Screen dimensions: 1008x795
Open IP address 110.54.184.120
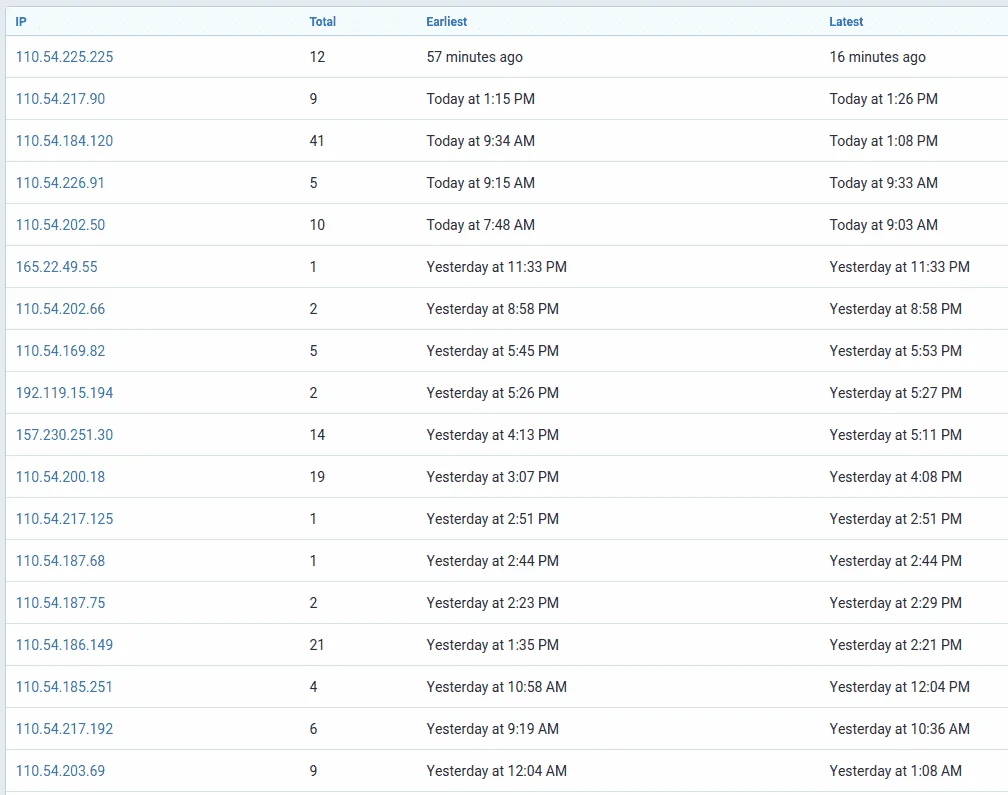click(64, 141)
